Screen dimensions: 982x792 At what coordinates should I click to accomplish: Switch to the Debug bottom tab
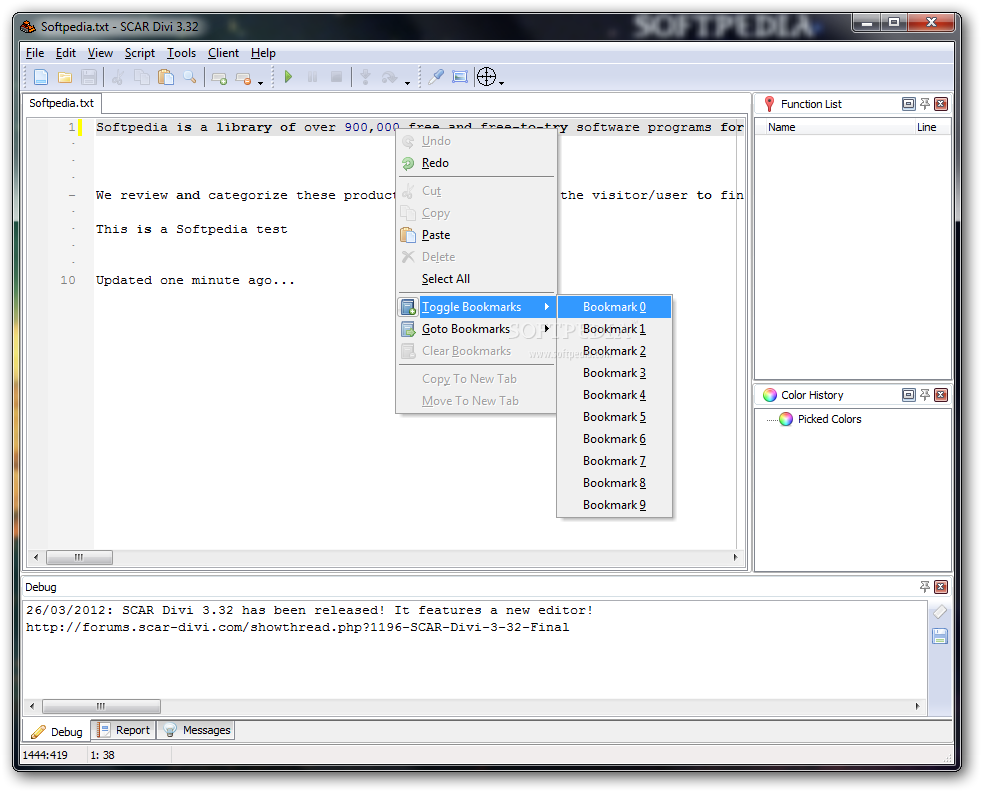point(57,731)
